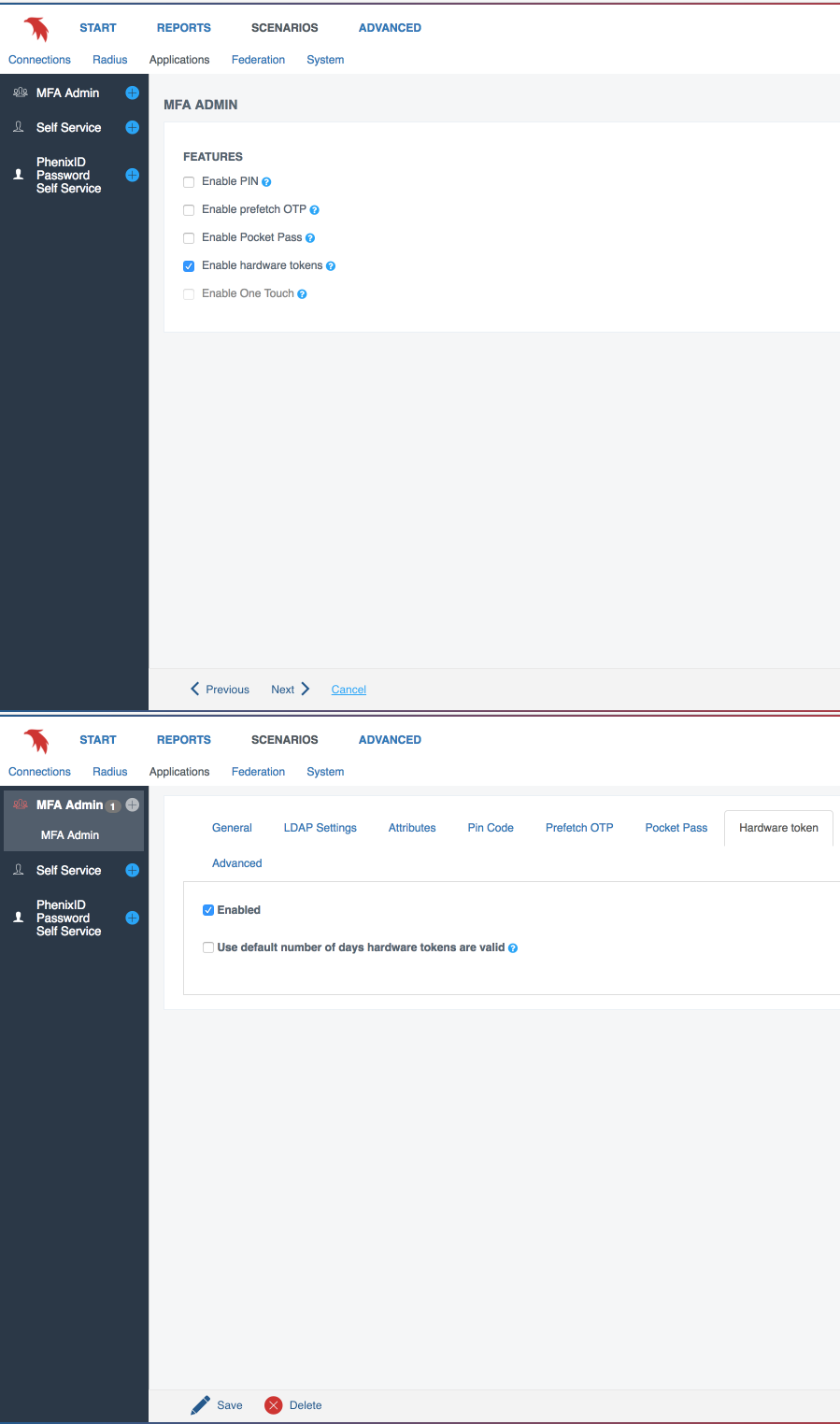Click the Cancel link in the wizard
The width and height of the screenshot is (840, 1424).
349,690
